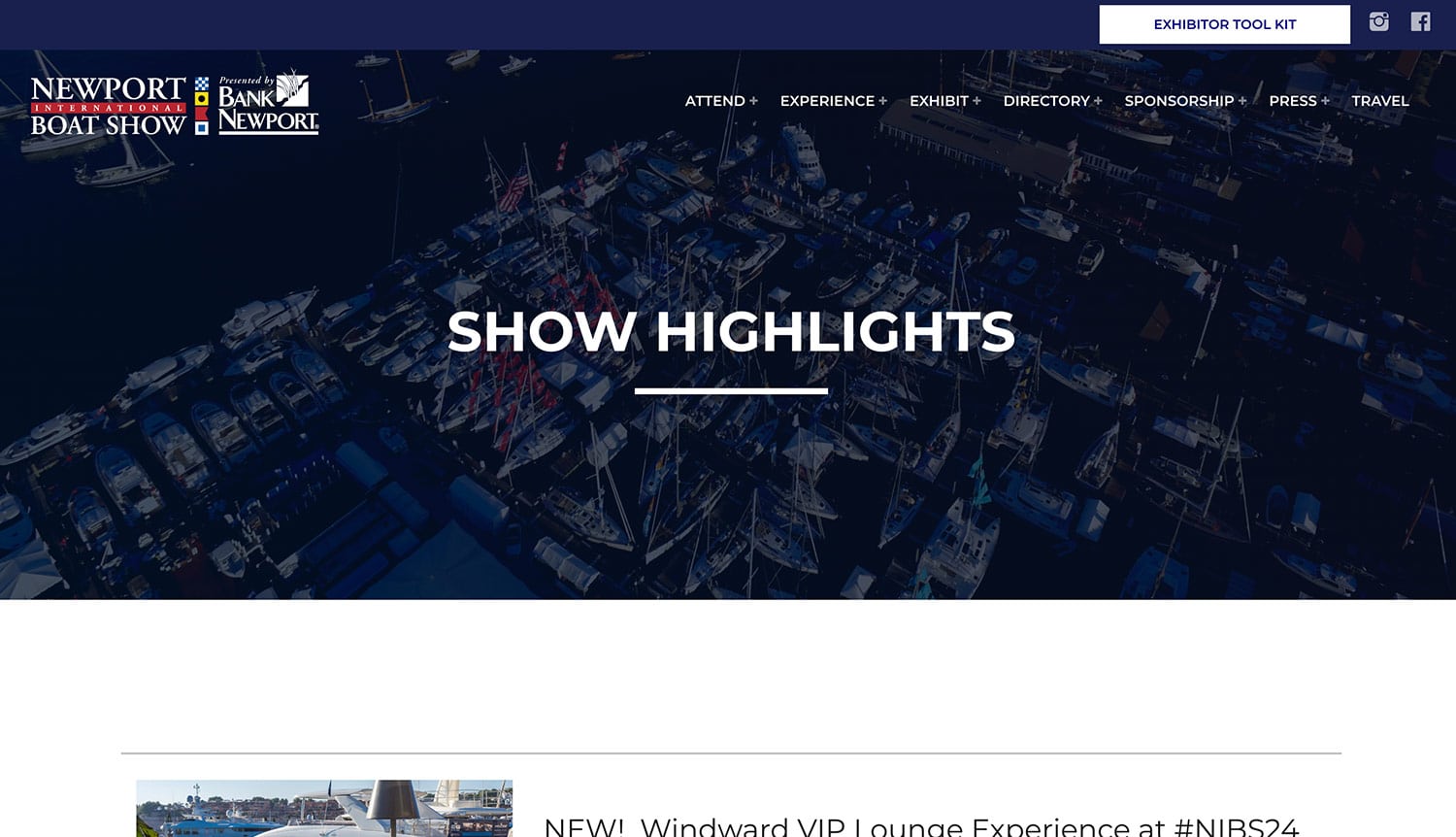Expand the plus sign beside Experience

coord(882,101)
